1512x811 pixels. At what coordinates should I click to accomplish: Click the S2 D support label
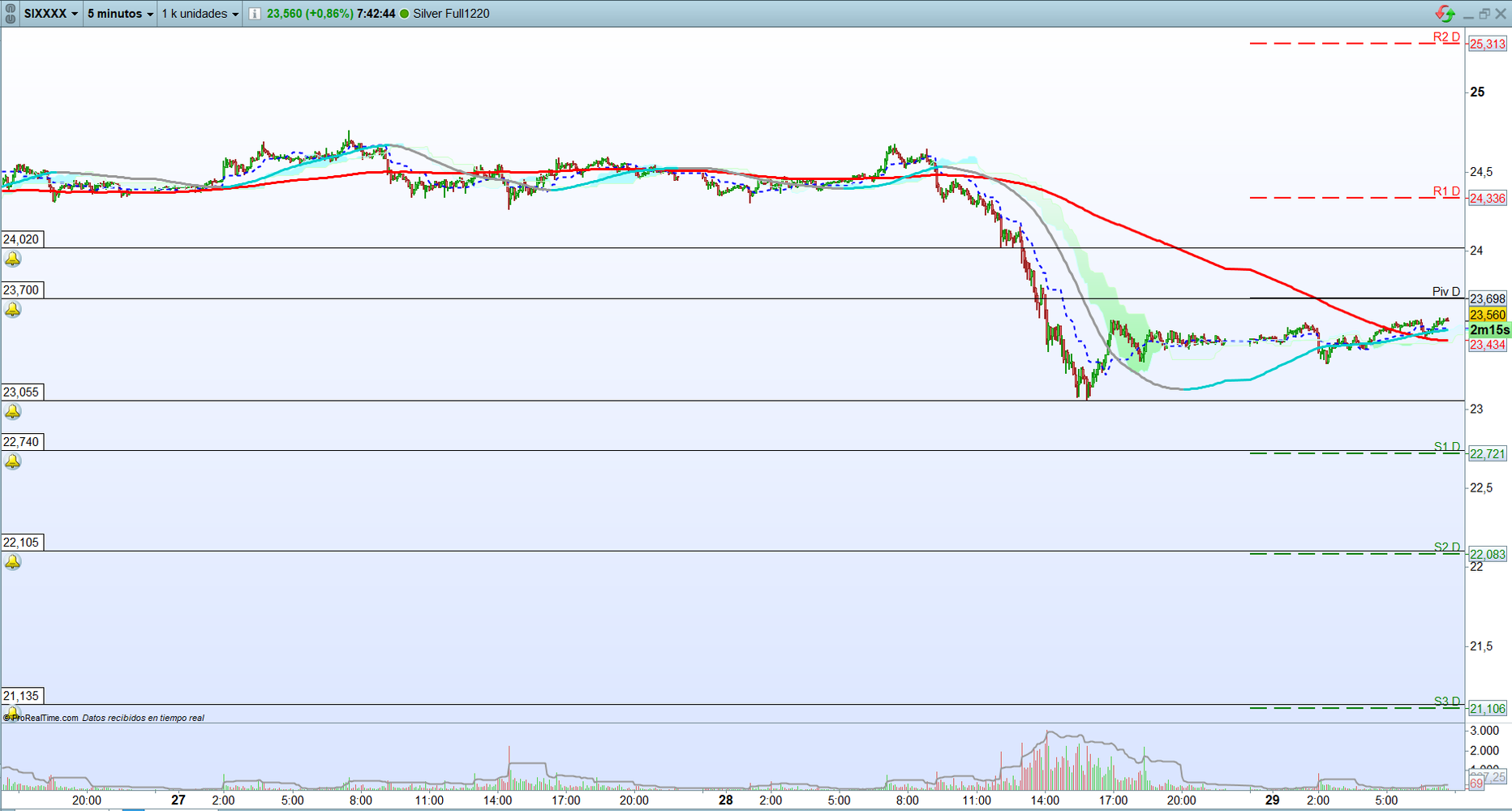[x=1447, y=547]
